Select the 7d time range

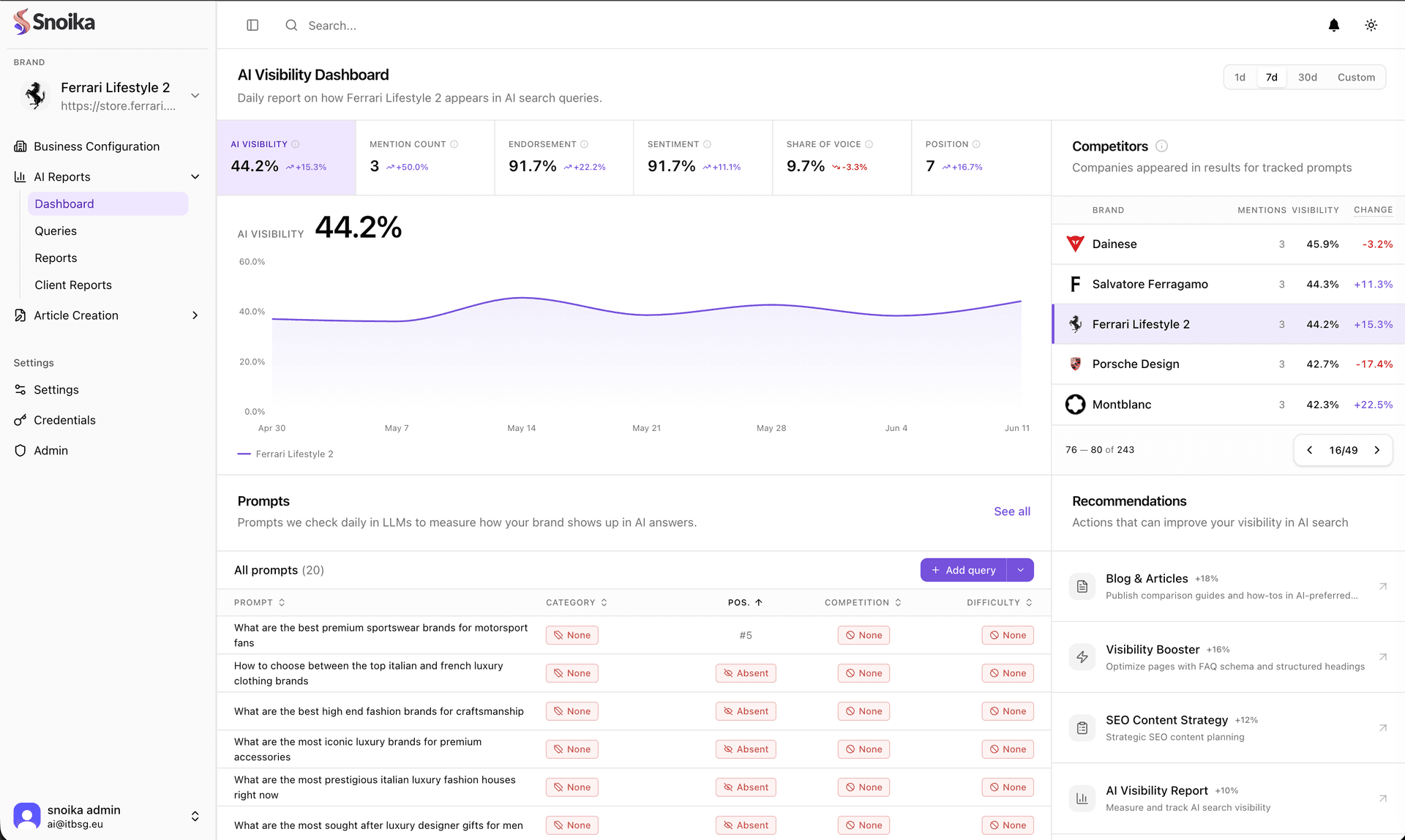(1272, 78)
